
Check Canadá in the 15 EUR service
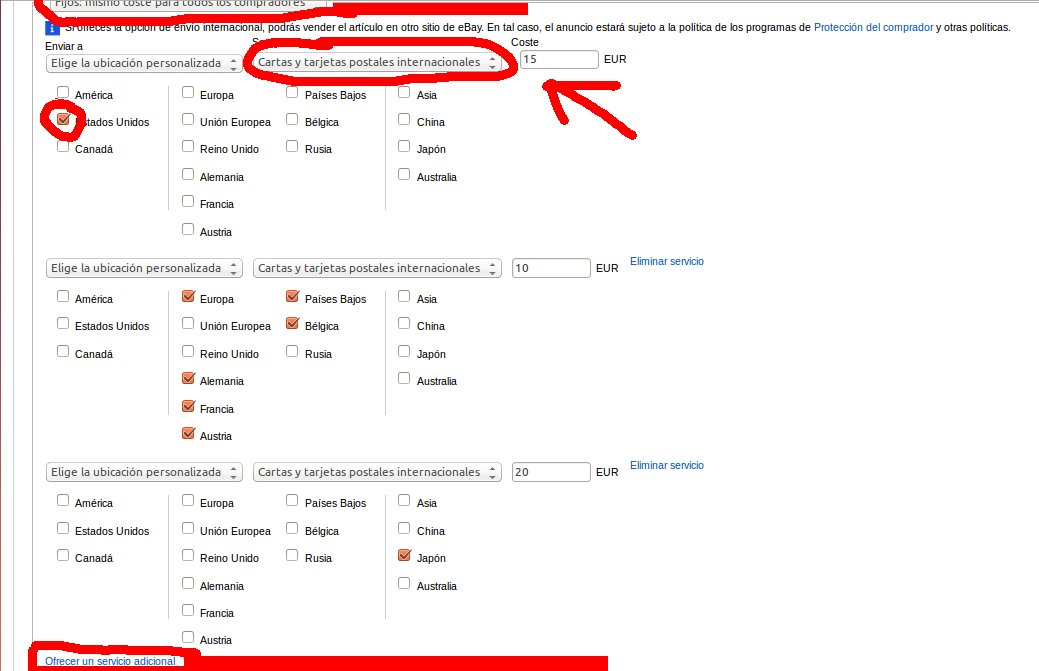click(64, 148)
